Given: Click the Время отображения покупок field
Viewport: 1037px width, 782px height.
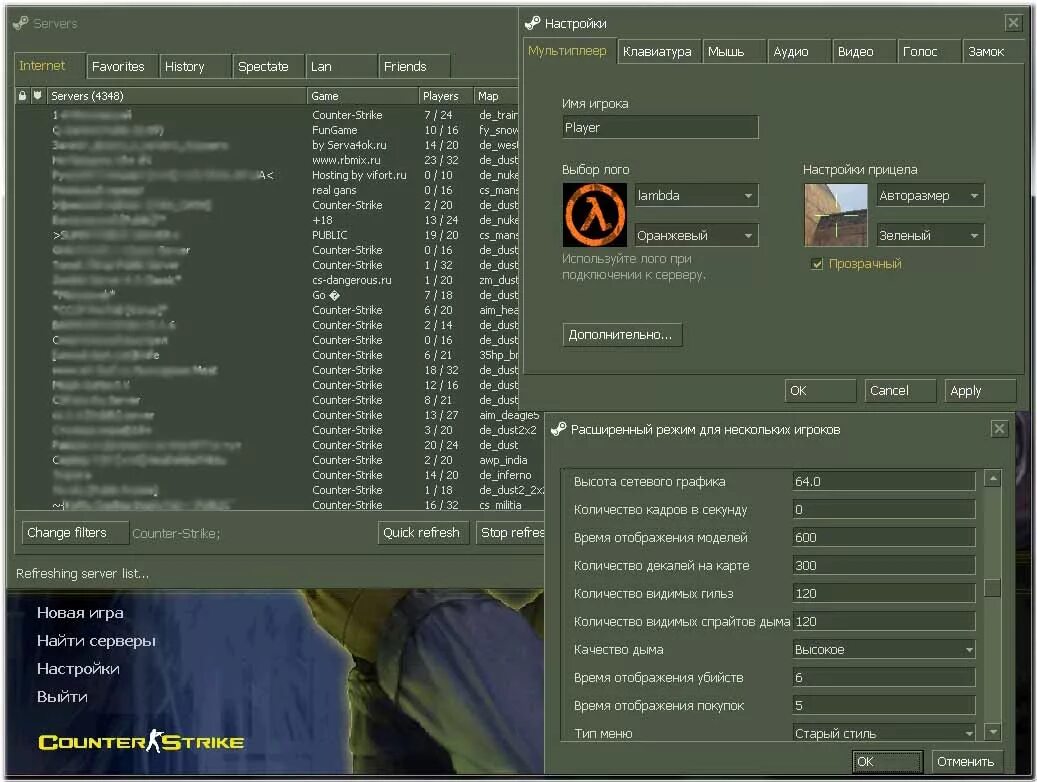Looking at the screenshot, I should point(884,705).
